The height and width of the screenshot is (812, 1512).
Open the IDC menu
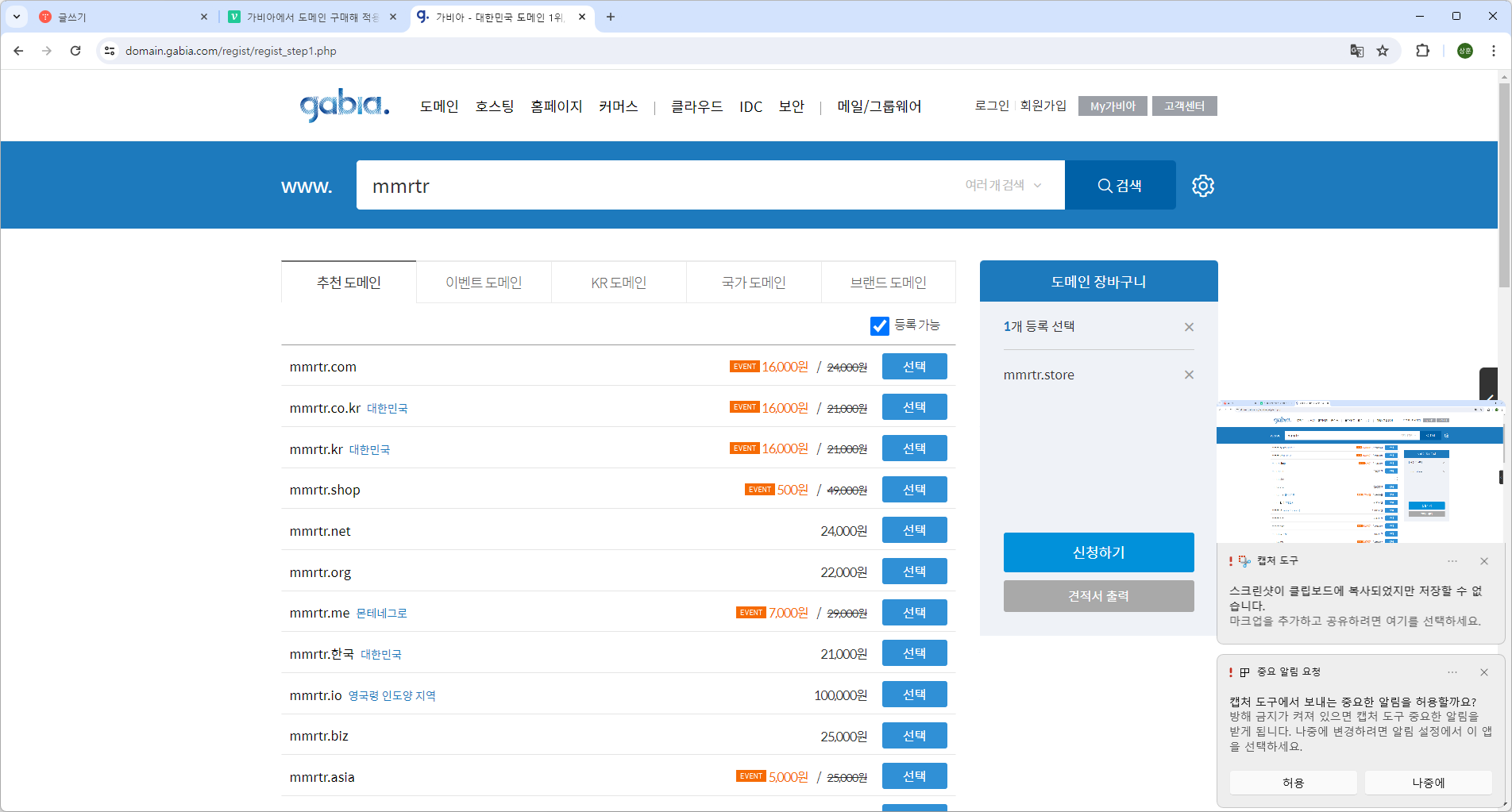tap(750, 106)
